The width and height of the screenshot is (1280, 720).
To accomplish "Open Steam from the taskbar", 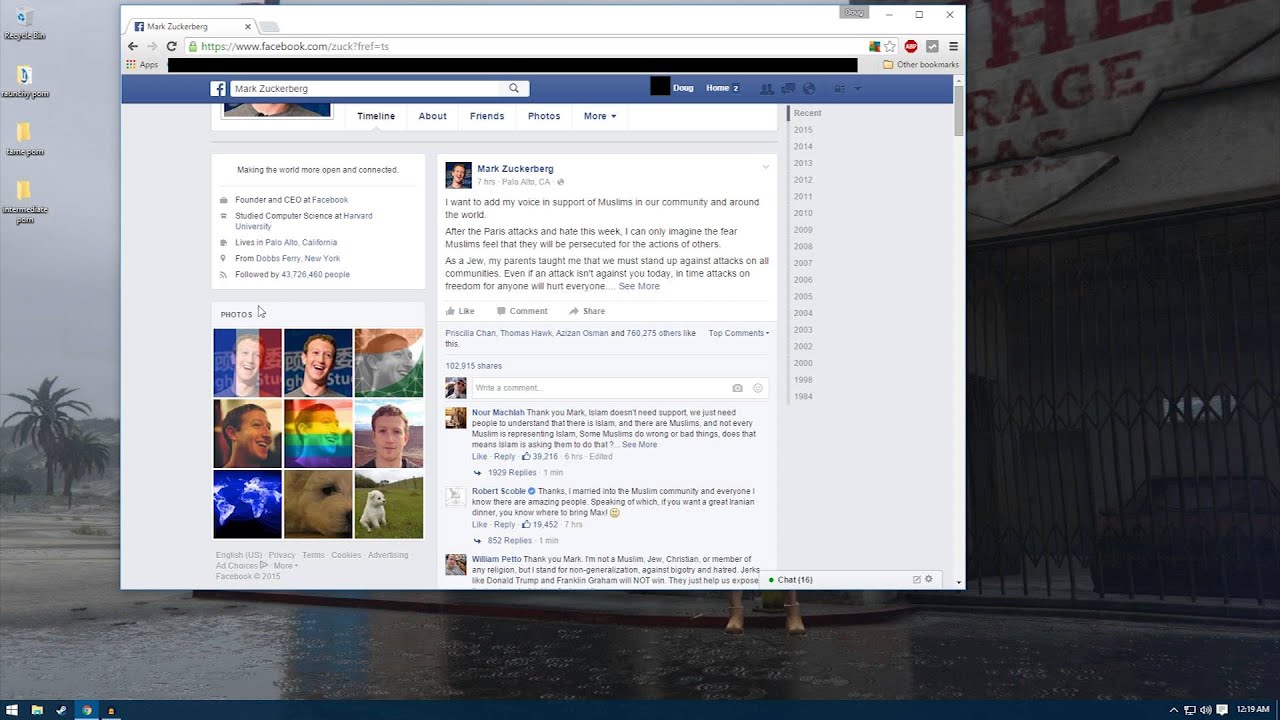I will tap(62, 710).
